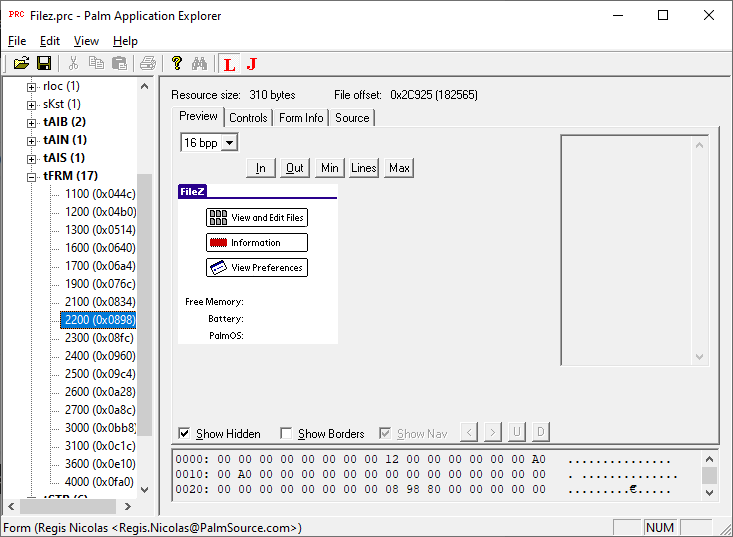Screen dimensions: 733x537
Task: Click the Open file toolbar icon
Action: (x=21, y=64)
